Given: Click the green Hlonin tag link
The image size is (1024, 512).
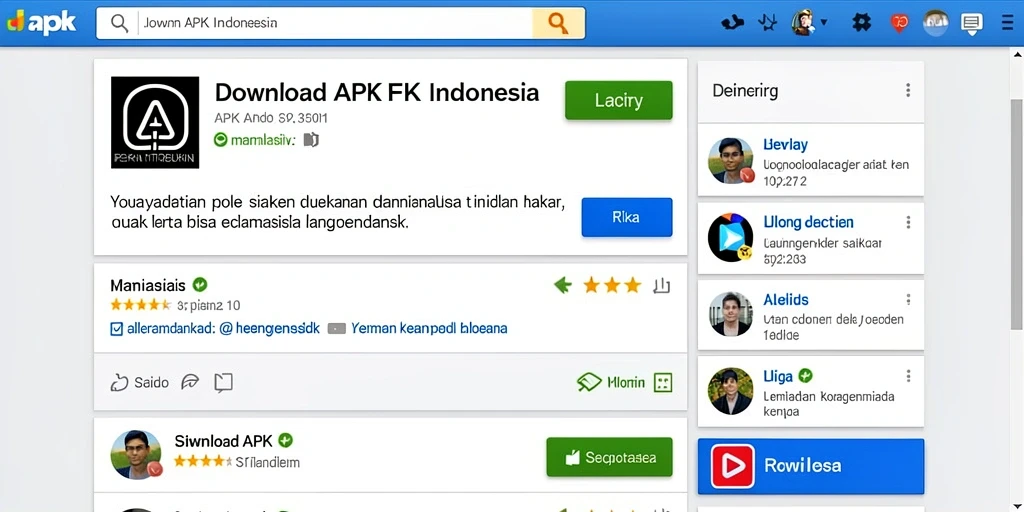Looking at the screenshot, I should point(612,383).
